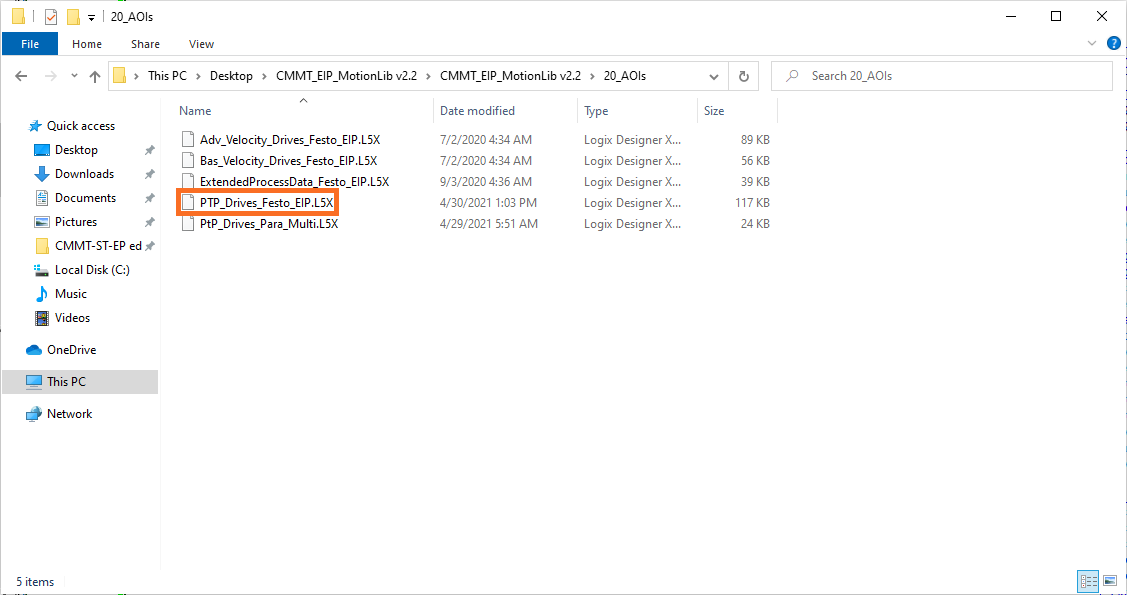1127x595 pixels.
Task: Select Desktop in the address breadcrumb
Action: (x=231, y=75)
